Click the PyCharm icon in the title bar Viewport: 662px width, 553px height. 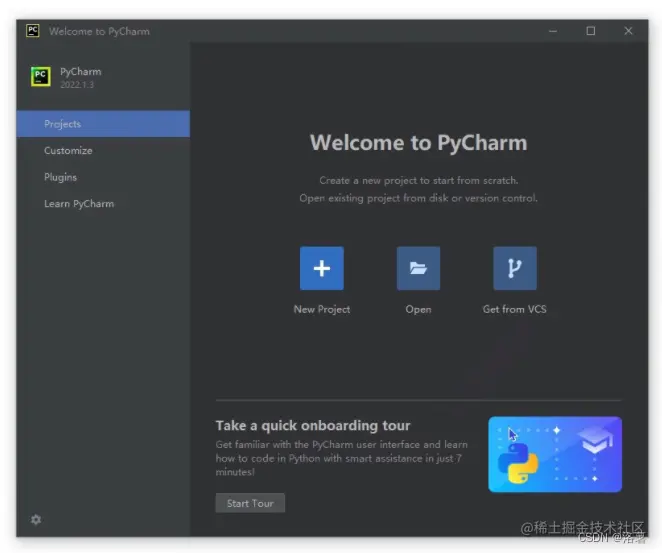pyautogui.click(x=33, y=31)
